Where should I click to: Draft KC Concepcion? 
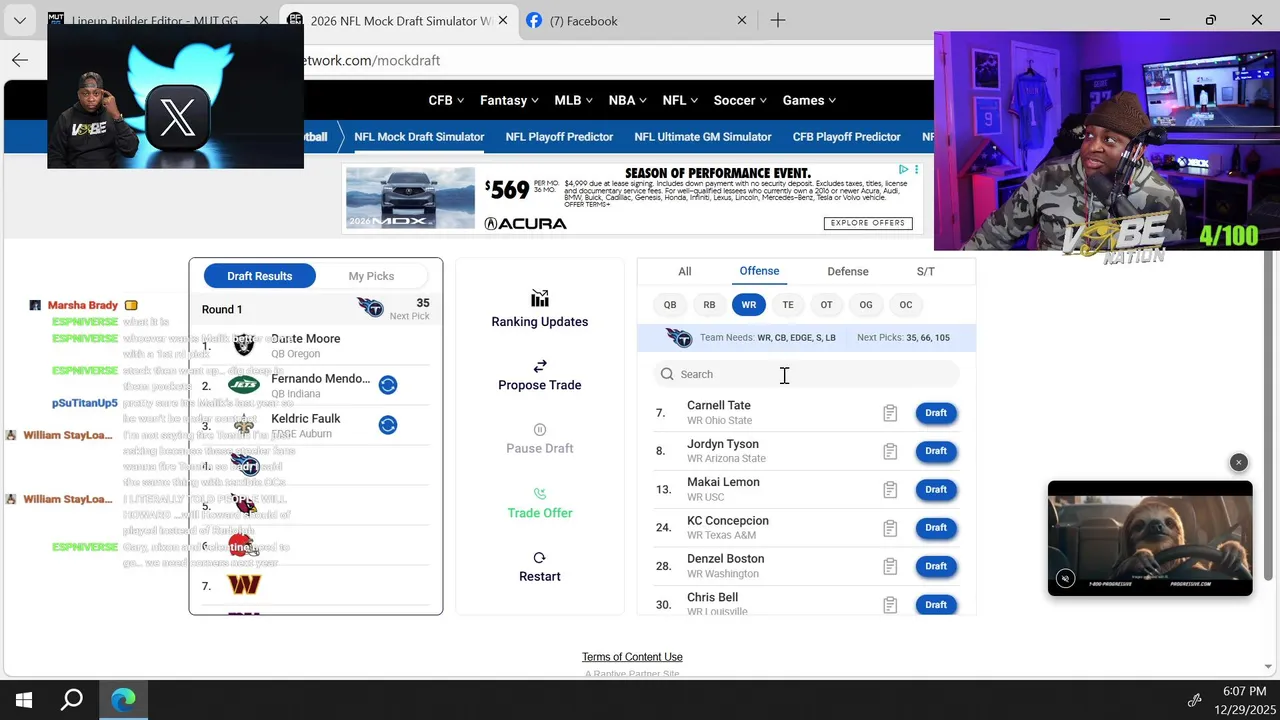click(936, 528)
